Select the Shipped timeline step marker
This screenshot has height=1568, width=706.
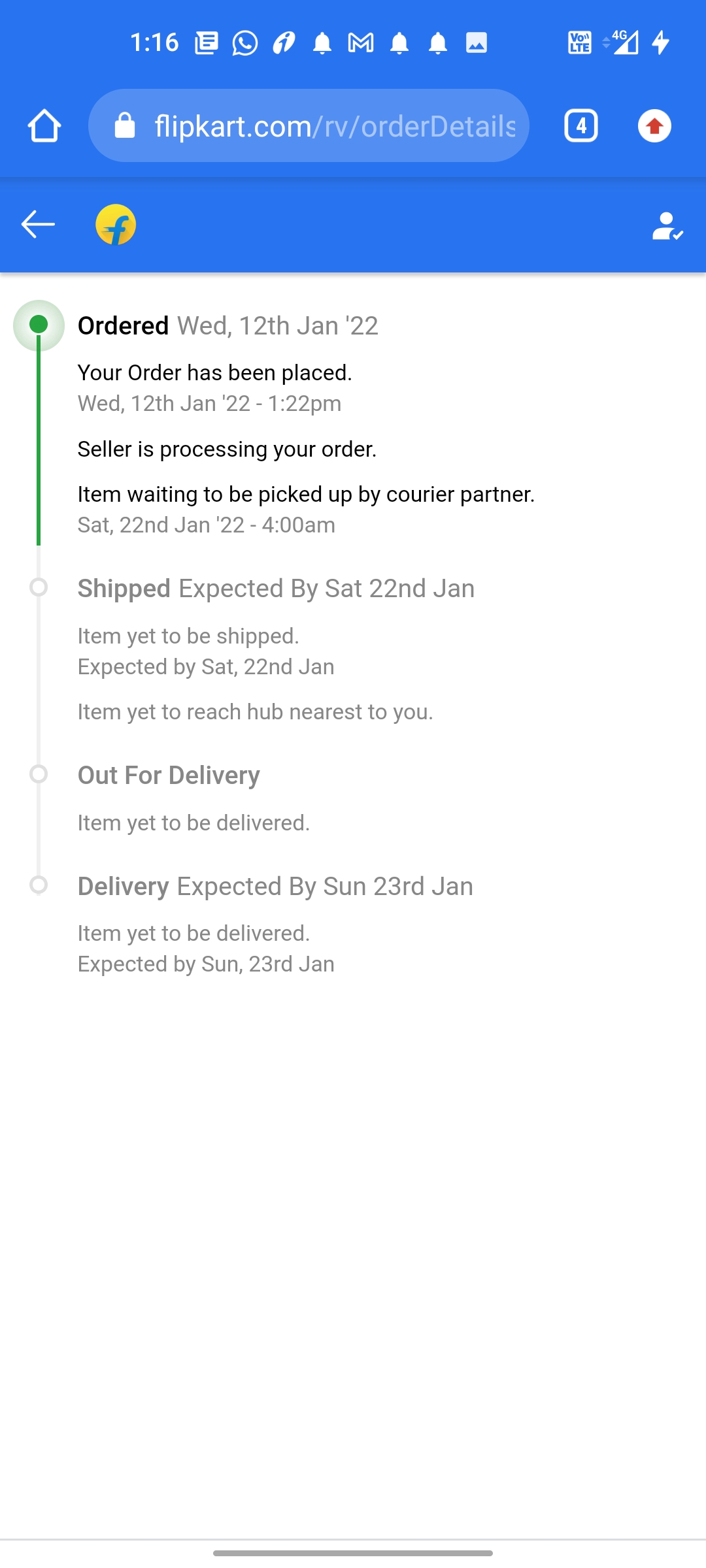coord(39,587)
